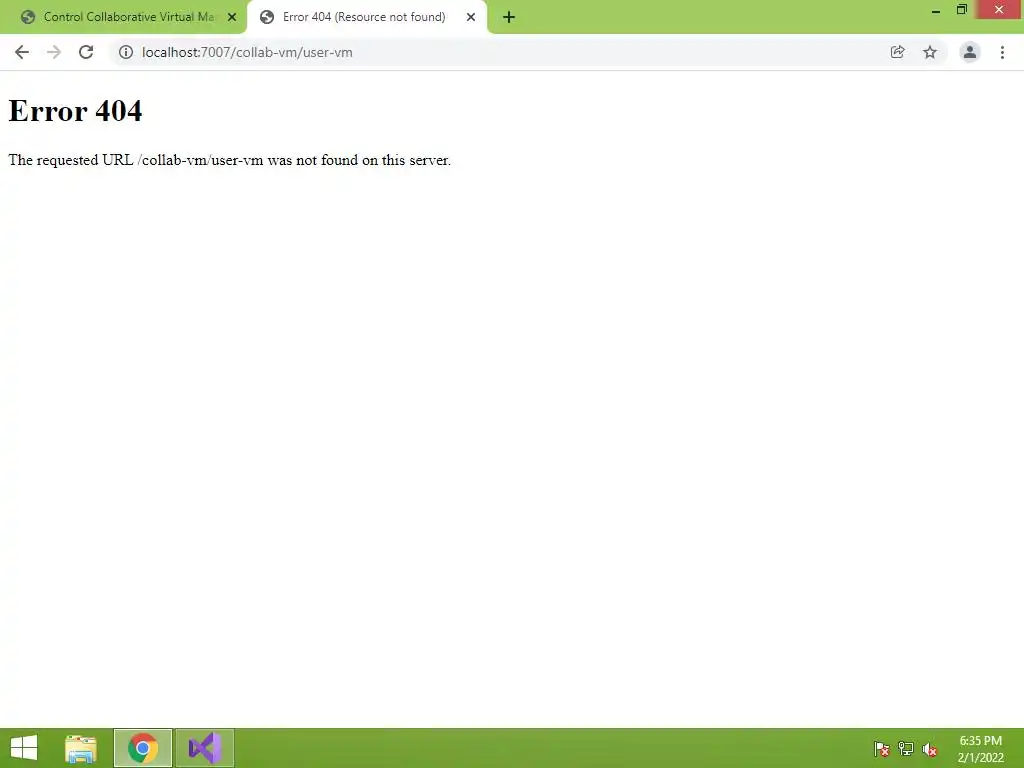
Task: Open a new tab with plus button
Action: click(x=509, y=17)
